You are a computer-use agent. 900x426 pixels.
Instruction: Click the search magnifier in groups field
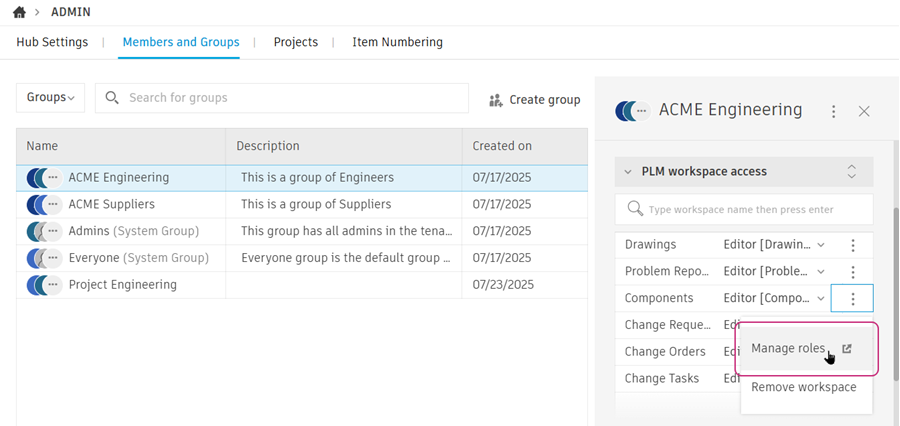112,98
